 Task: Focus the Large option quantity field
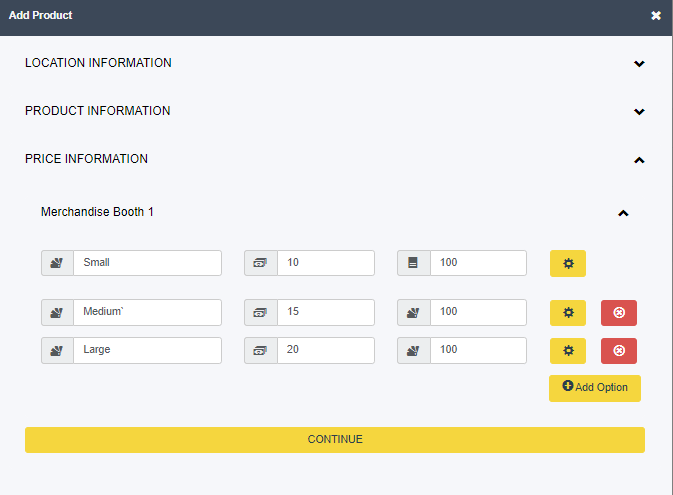(x=478, y=350)
